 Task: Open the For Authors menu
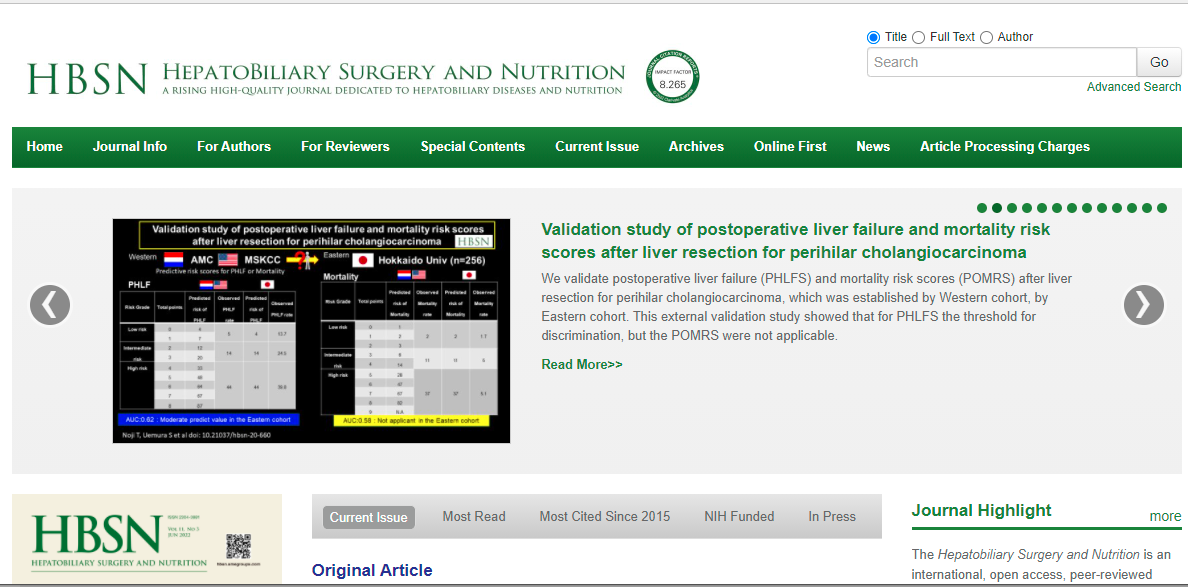(x=234, y=146)
